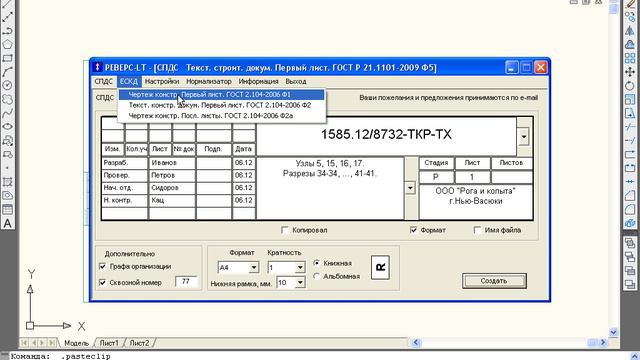
Task: Select the Circle draw tool
Action: (7, 85)
